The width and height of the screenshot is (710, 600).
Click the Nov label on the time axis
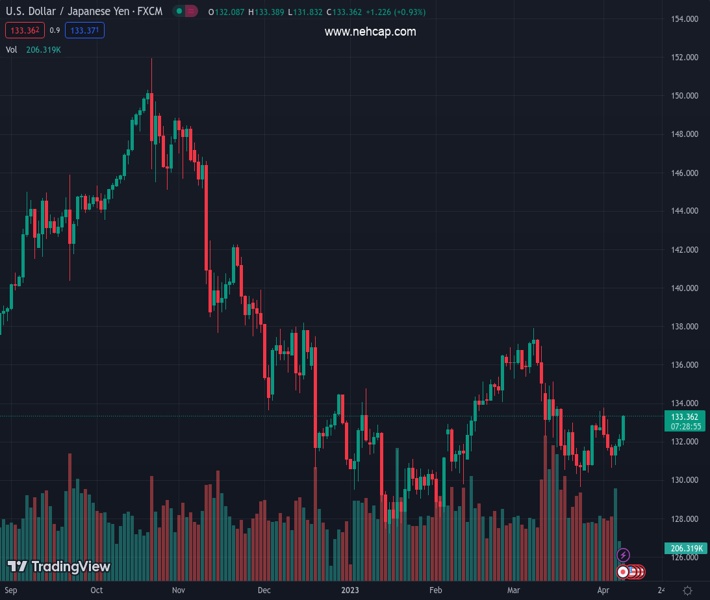pos(178,591)
